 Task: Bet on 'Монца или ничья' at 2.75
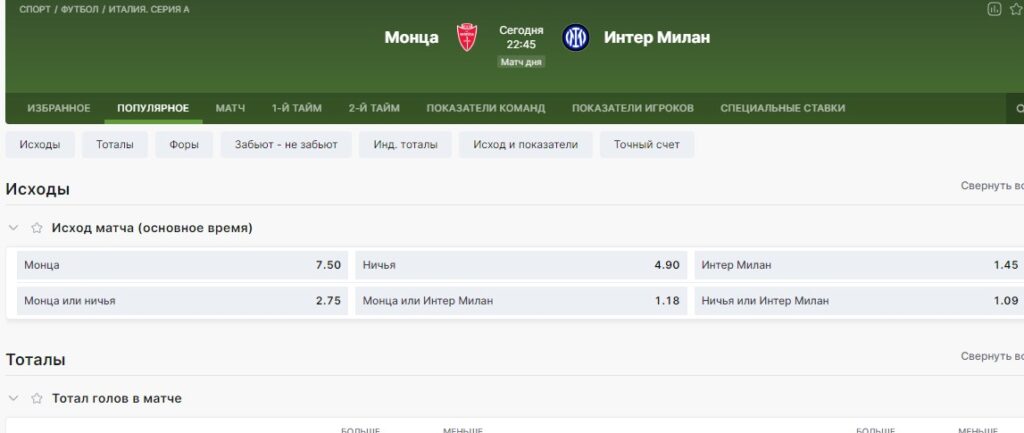click(x=182, y=301)
